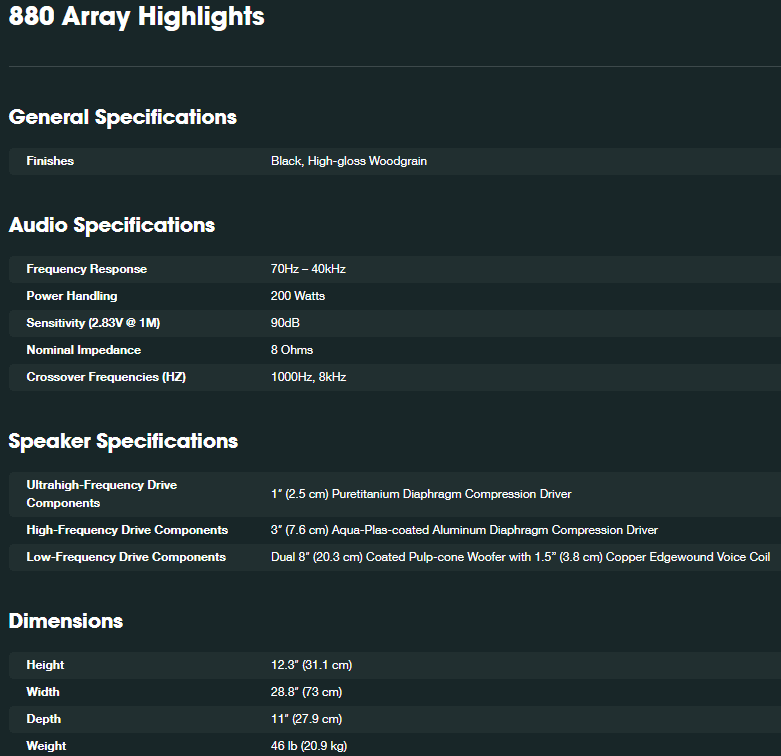Click the Dimensions section heading
The height and width of the screenshot is (756, 781).
(66, 621)
